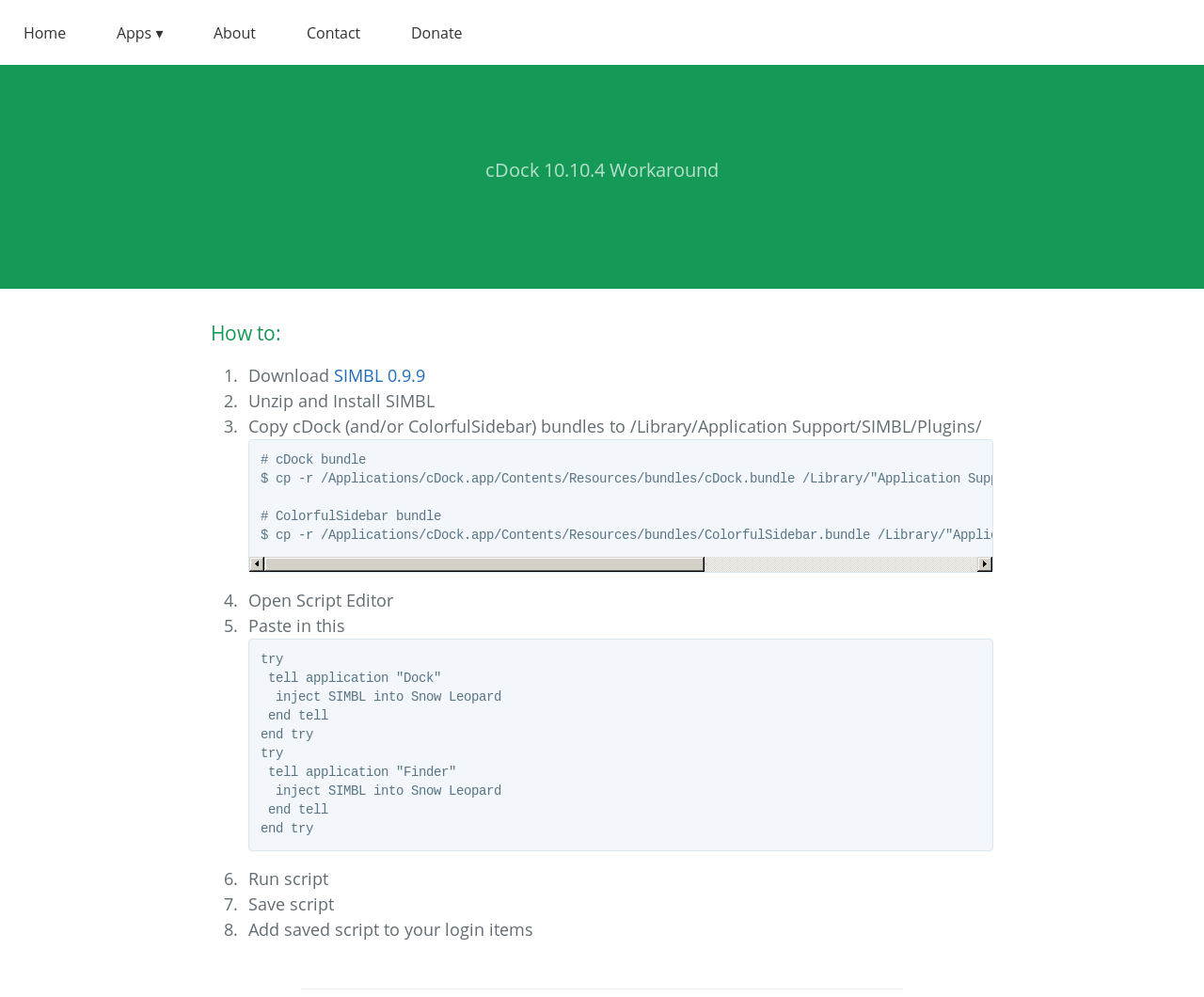Click the 'Open Script Editor' step
The width and height of the screenshot is (1204, 997).
[x=321, y=600]
